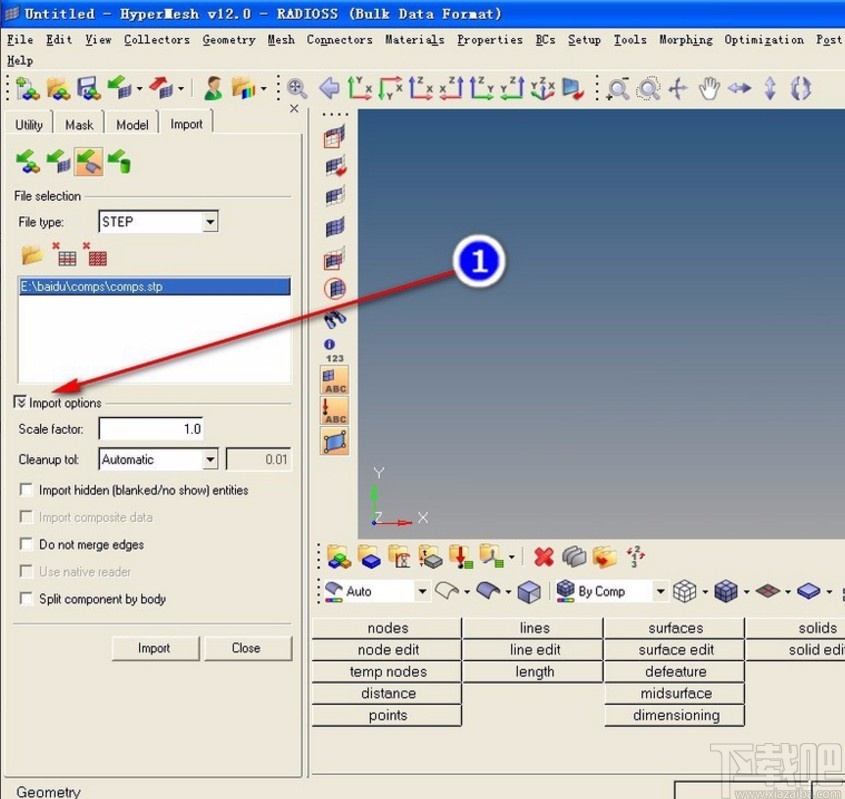Enable Import hidden (blanked/no show) entities
Screen dimensions: 845x799
[x=26, y=491]
